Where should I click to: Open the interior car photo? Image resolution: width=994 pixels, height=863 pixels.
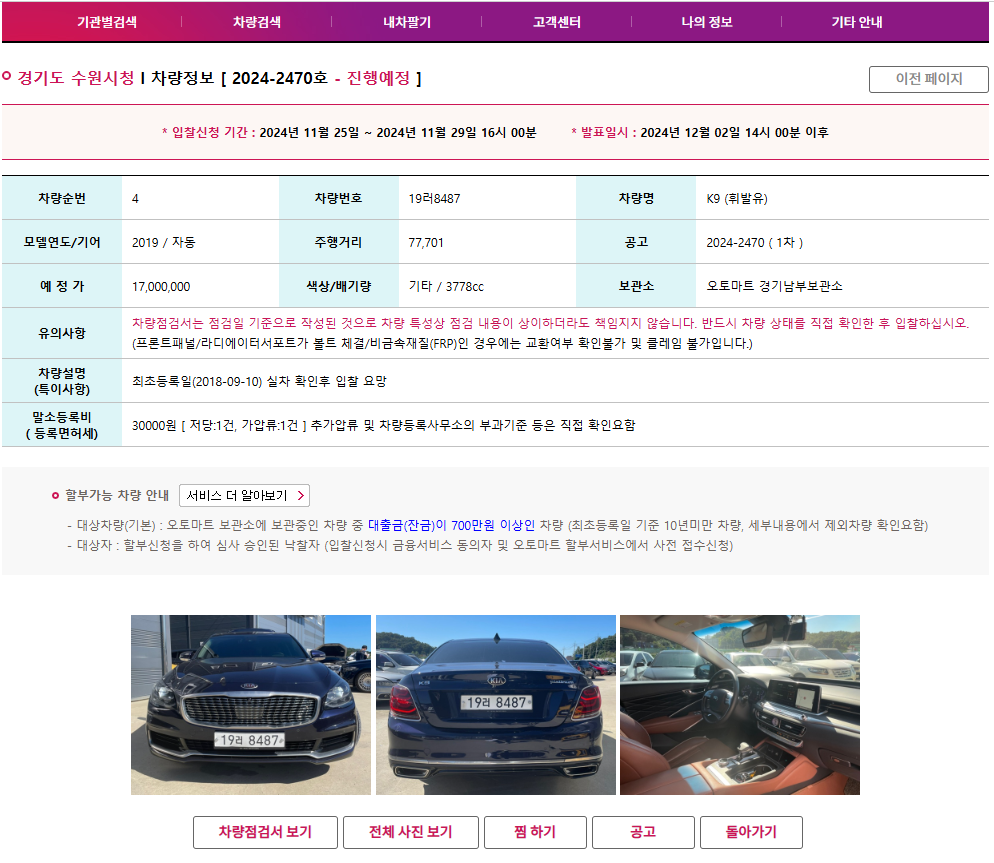point(740,704)
